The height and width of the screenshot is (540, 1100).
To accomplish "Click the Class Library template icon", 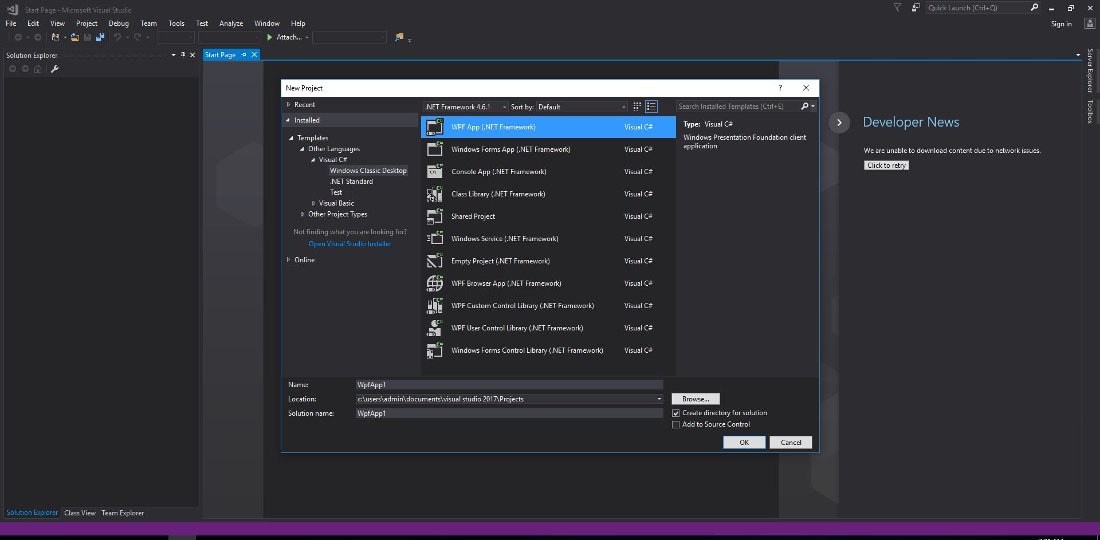I will (435, 194).
